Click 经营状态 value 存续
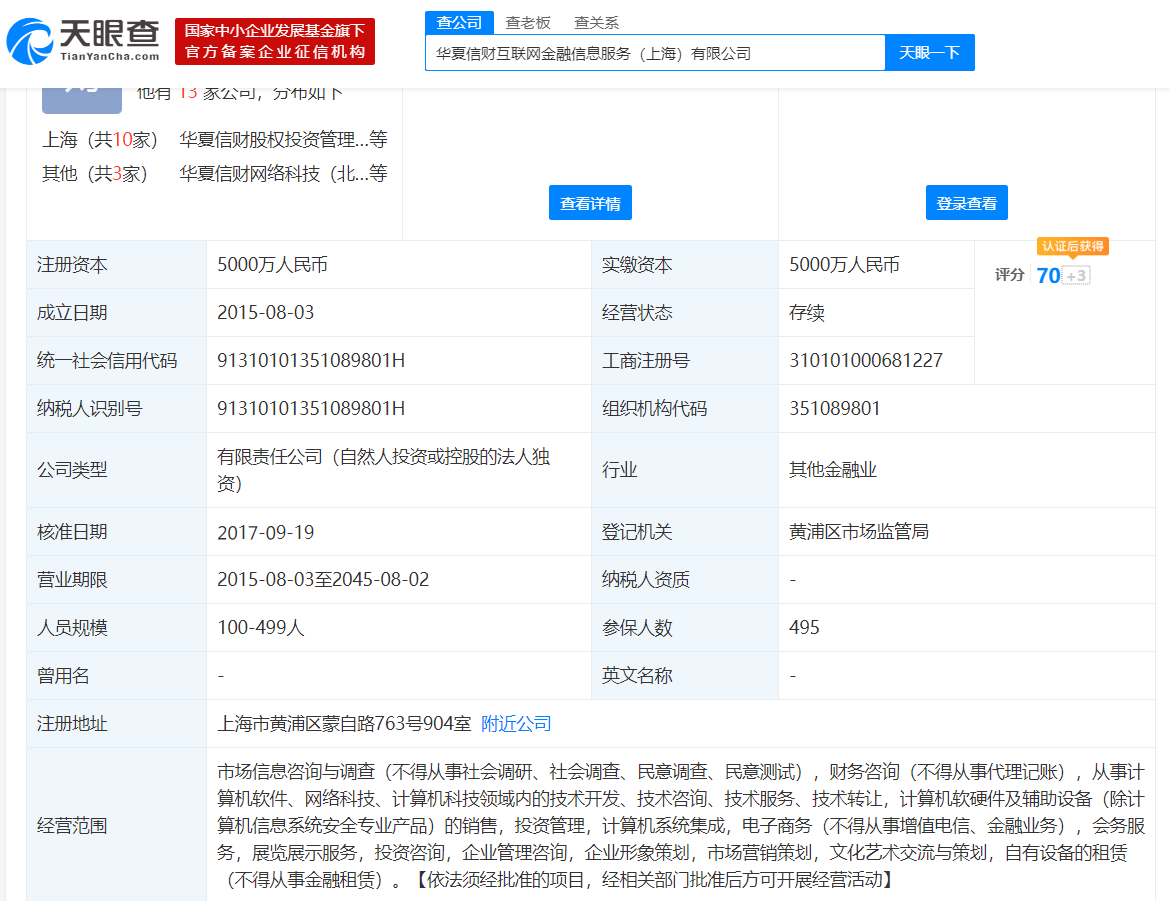1169x901 pixels. click(807, 312)
